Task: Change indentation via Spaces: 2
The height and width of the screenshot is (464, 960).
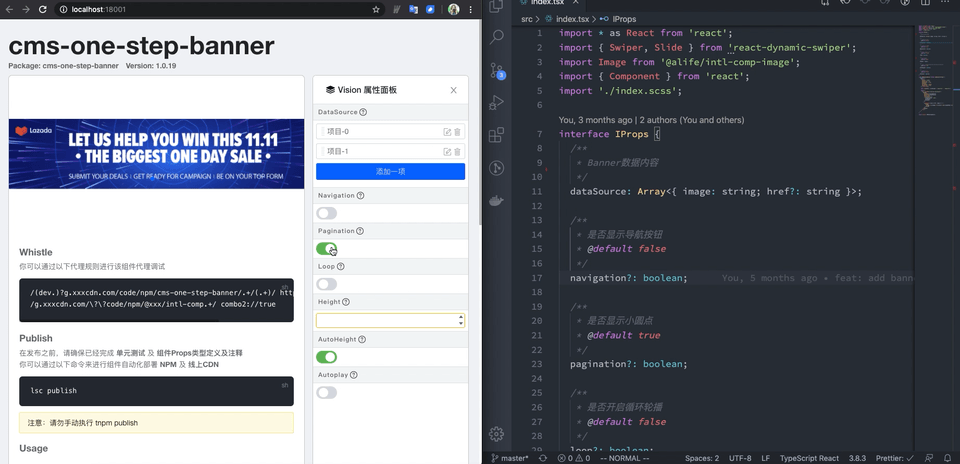Action: click(702, 458)
